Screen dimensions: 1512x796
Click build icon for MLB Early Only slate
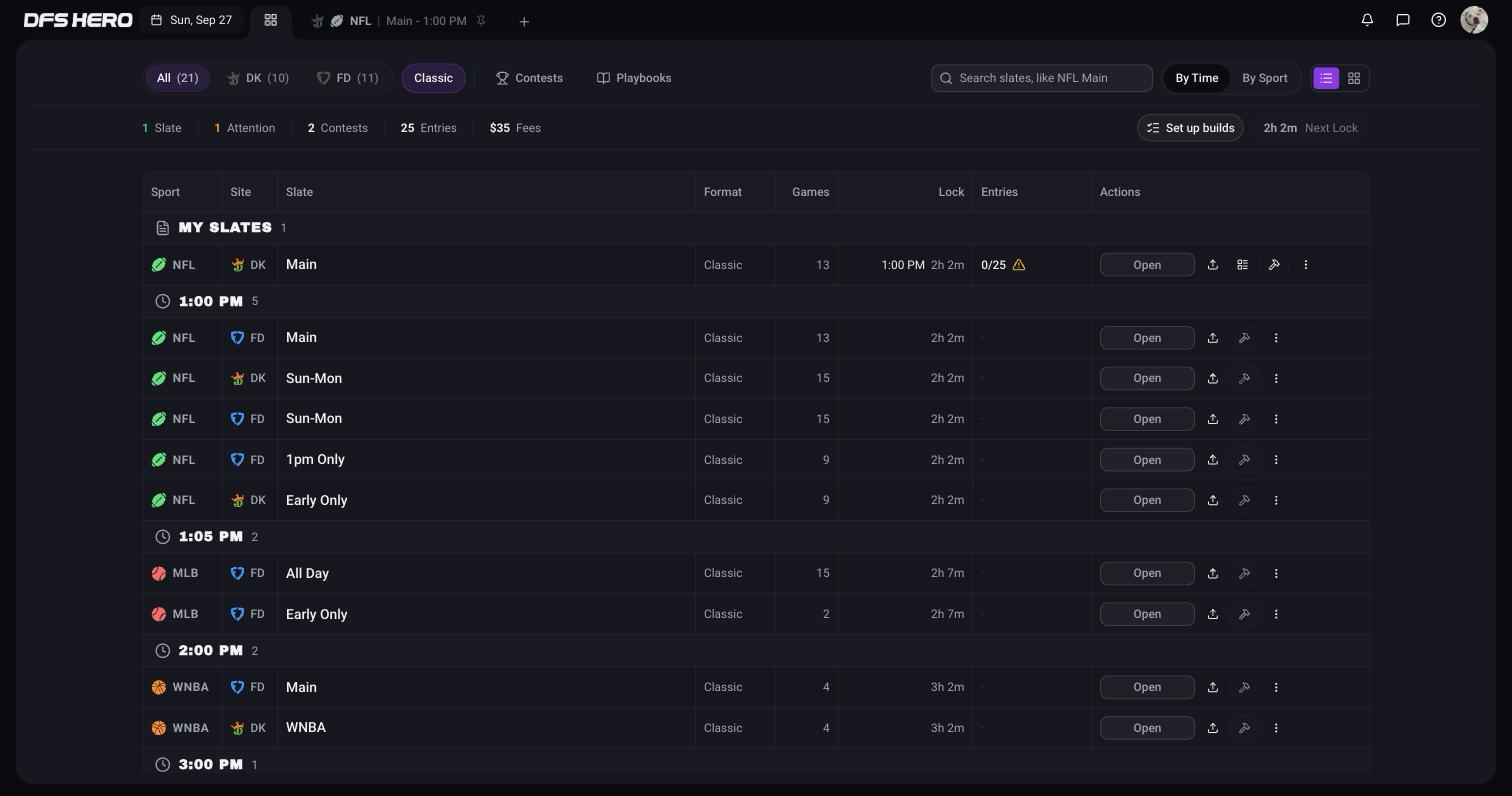(1244, 614)
